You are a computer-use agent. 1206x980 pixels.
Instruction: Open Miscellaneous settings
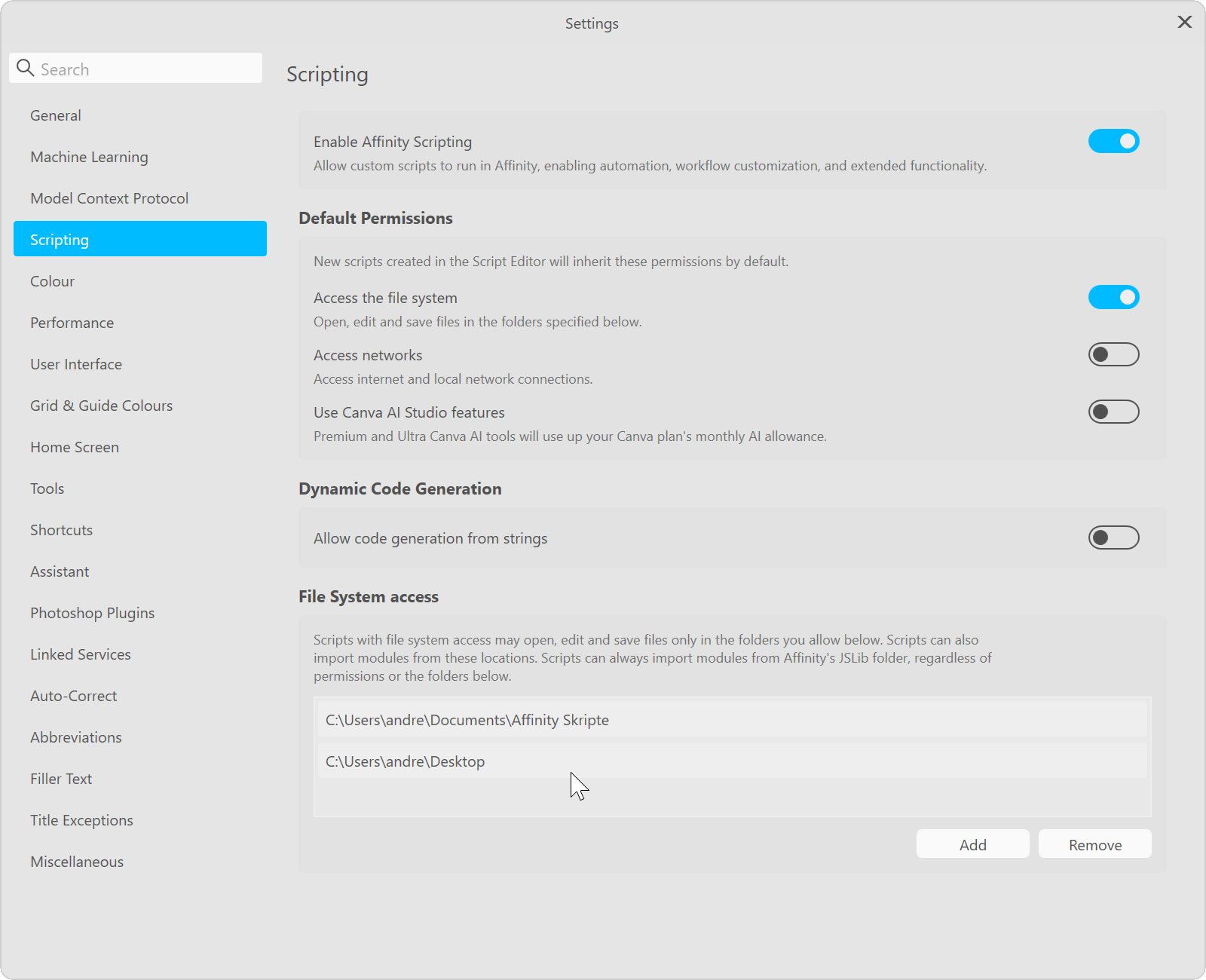click(140, 862)
